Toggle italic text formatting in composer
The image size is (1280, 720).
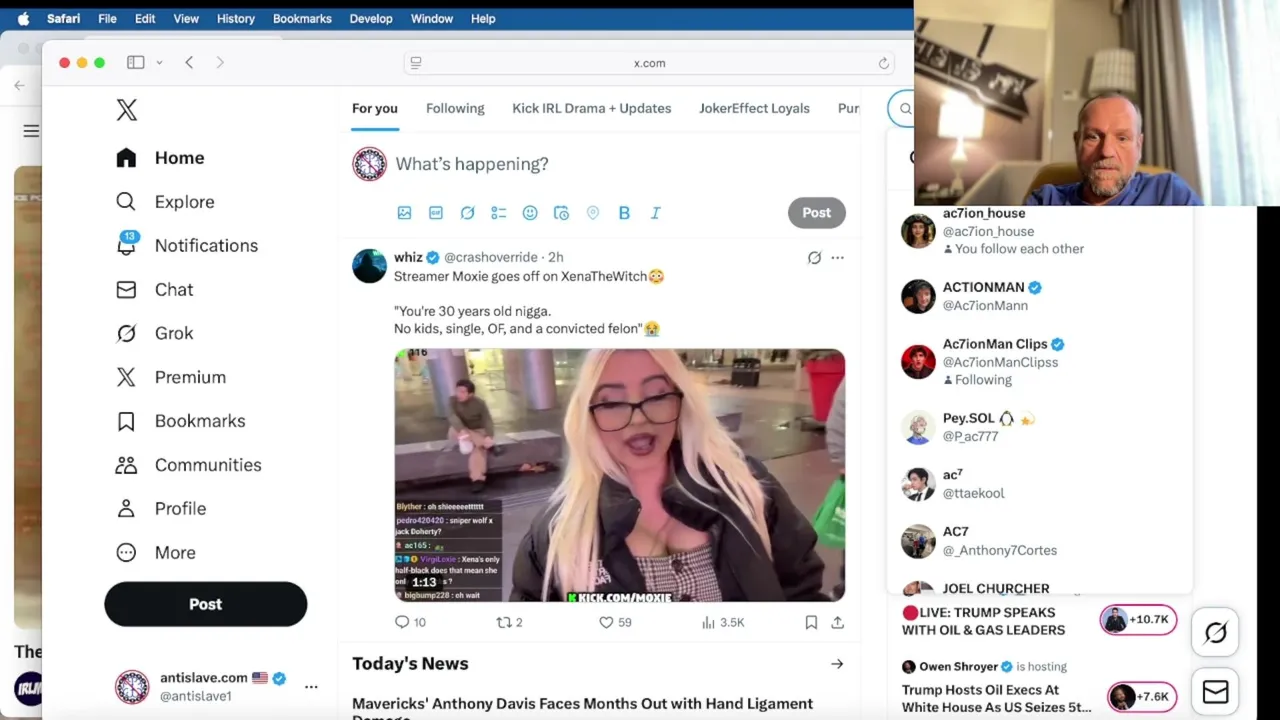(656, 213)
